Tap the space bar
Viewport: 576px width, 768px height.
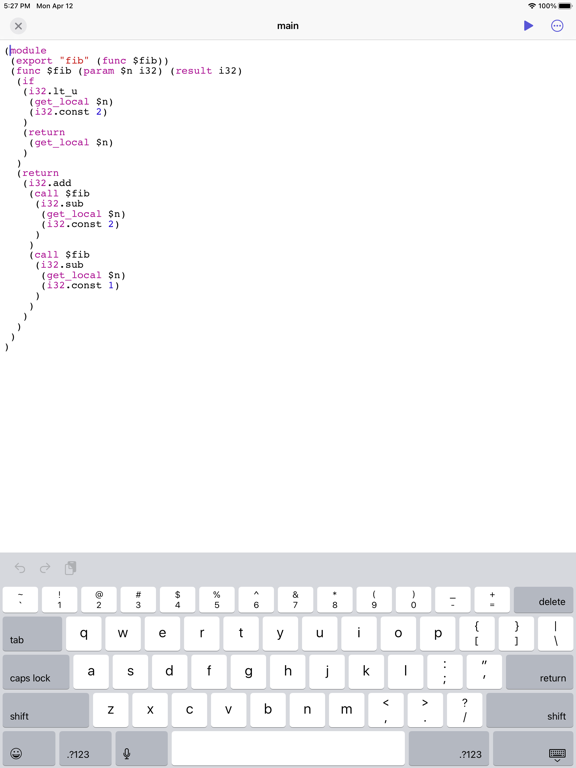tap(288, 748)
